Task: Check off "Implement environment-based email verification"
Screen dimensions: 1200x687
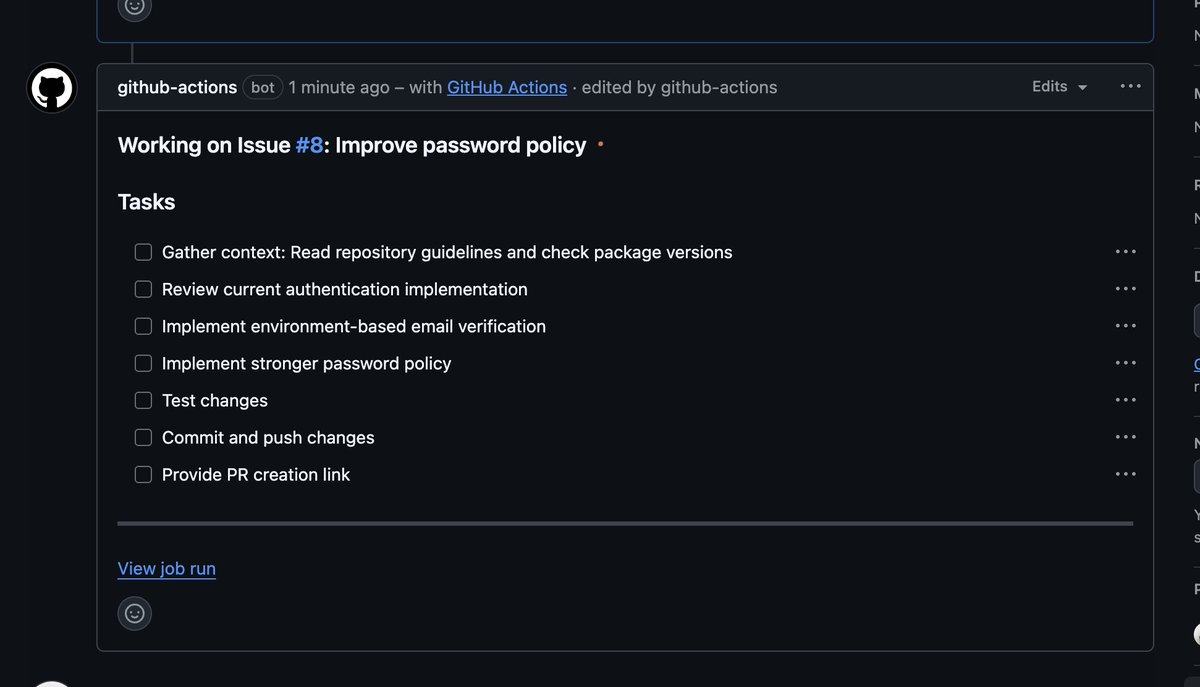Action: tap(143, 325)
